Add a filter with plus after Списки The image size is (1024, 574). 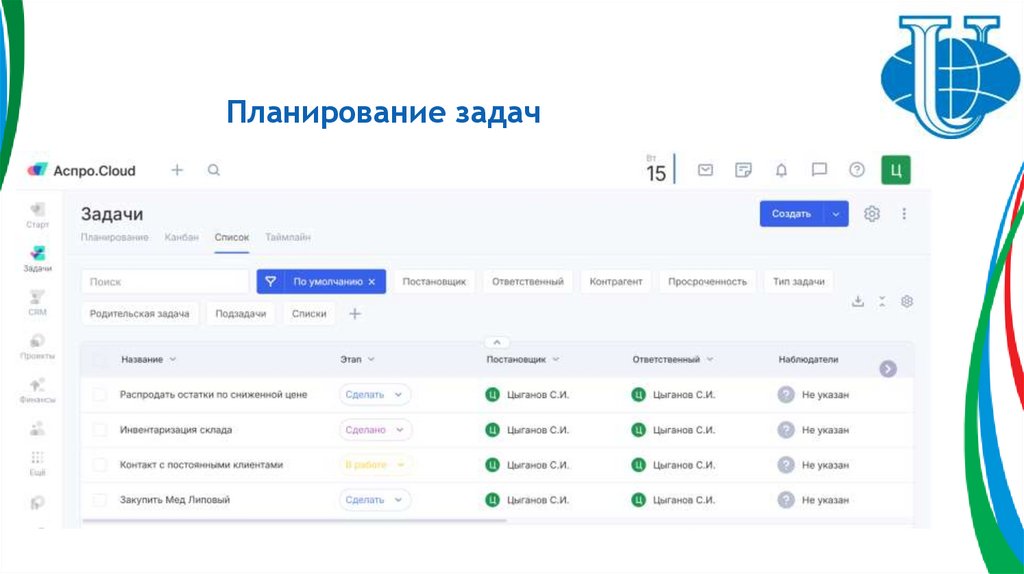355,314
